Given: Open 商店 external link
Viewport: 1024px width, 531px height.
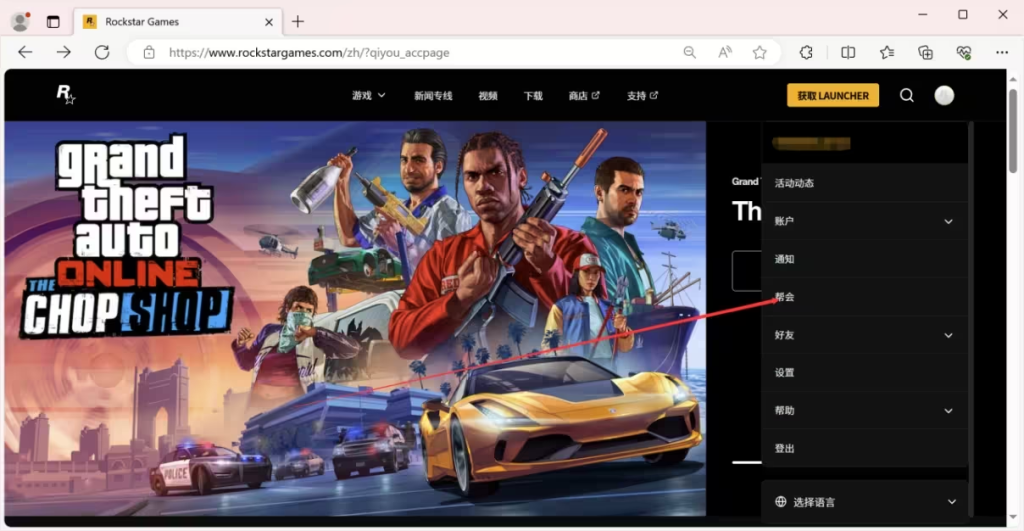Looking at the screenshot, I should pos(584,95).
